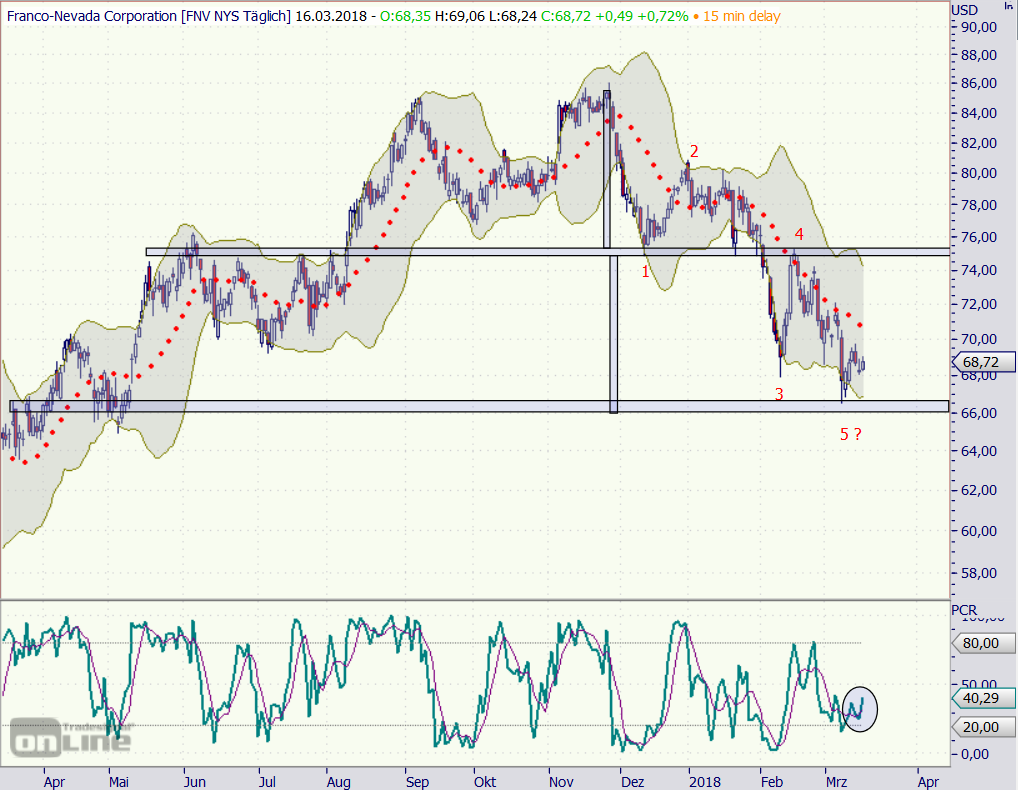
Task: Select the low value L:68,24
Action: 513,16
